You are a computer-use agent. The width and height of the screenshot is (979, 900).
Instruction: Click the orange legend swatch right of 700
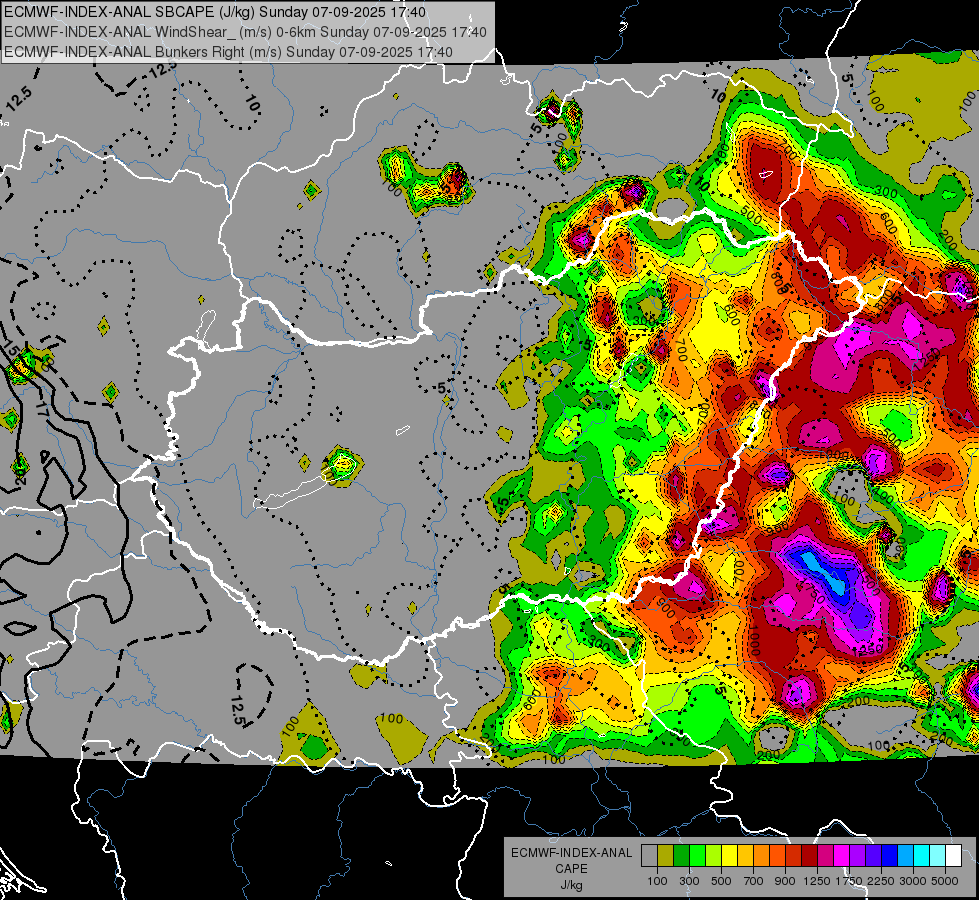[761, 855]
